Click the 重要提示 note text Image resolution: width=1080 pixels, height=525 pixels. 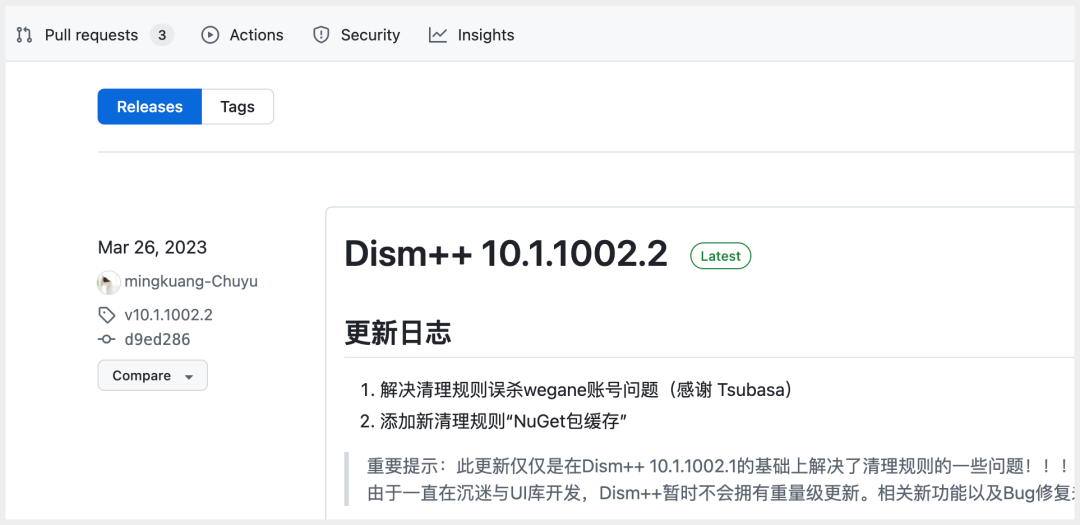pos(720,466)
